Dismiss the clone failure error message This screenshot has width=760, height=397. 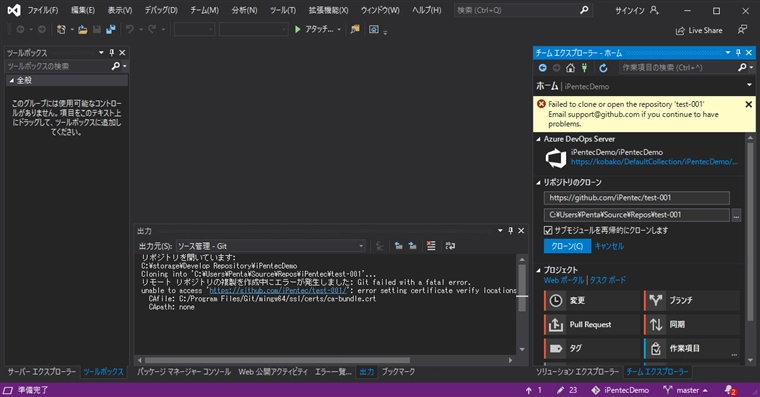(x=748, y=104)
